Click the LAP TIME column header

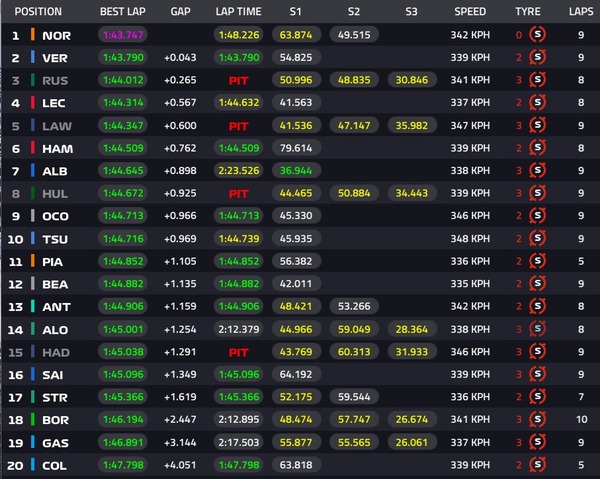[x=238, y=12]
